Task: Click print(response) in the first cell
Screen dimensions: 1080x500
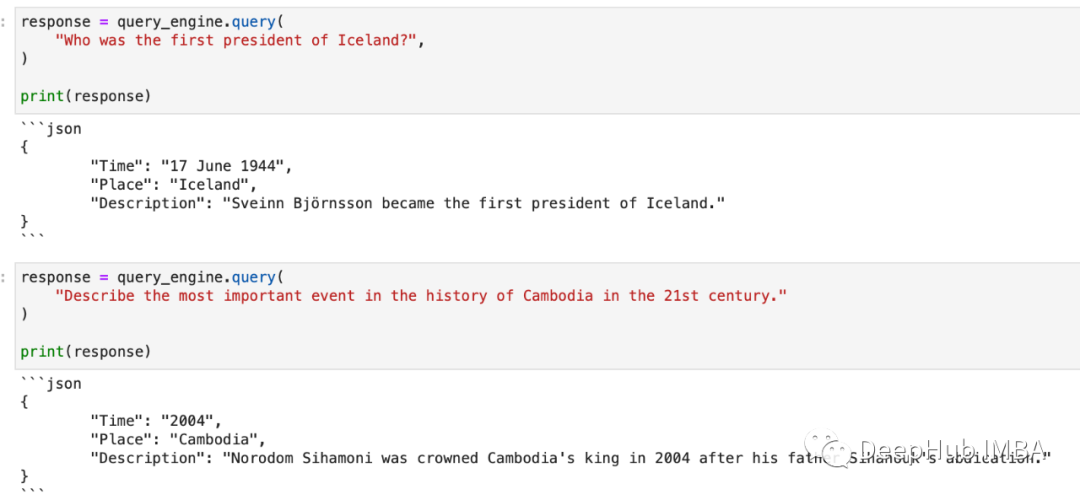Action: pyautogui.click(x=85, y=96)
